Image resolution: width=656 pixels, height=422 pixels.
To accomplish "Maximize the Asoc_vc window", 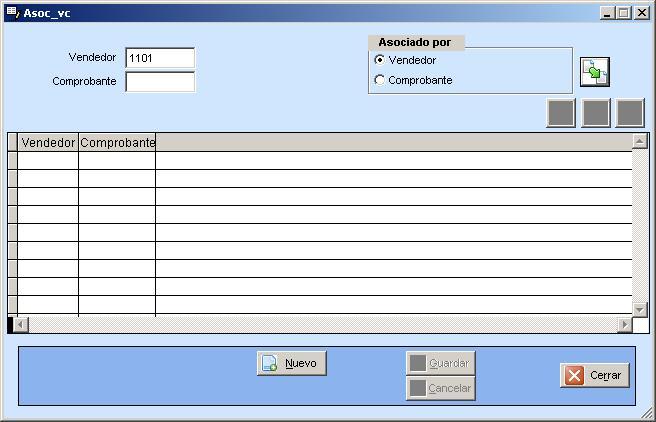I will (x=624, y=13).
